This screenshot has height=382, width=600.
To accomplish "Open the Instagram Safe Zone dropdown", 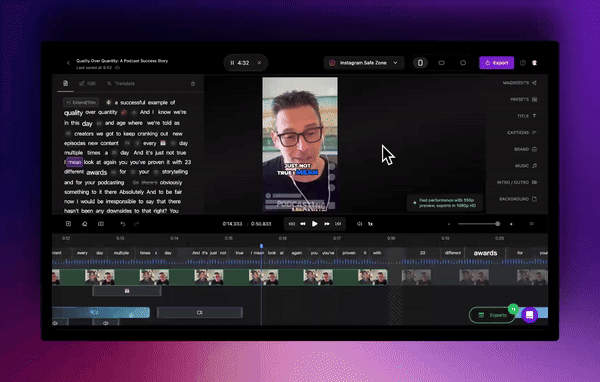I will [364, 63].
